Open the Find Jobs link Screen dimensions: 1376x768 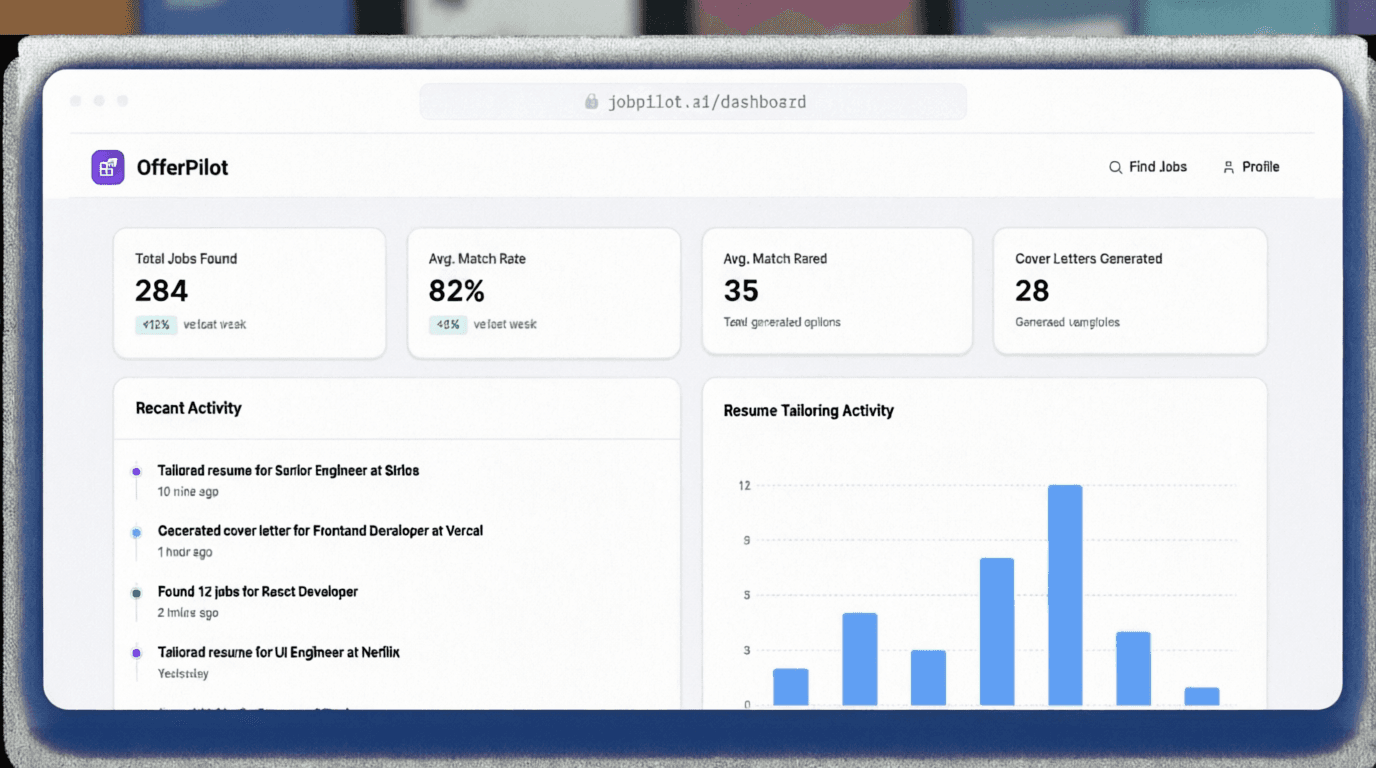[1148, 167]
